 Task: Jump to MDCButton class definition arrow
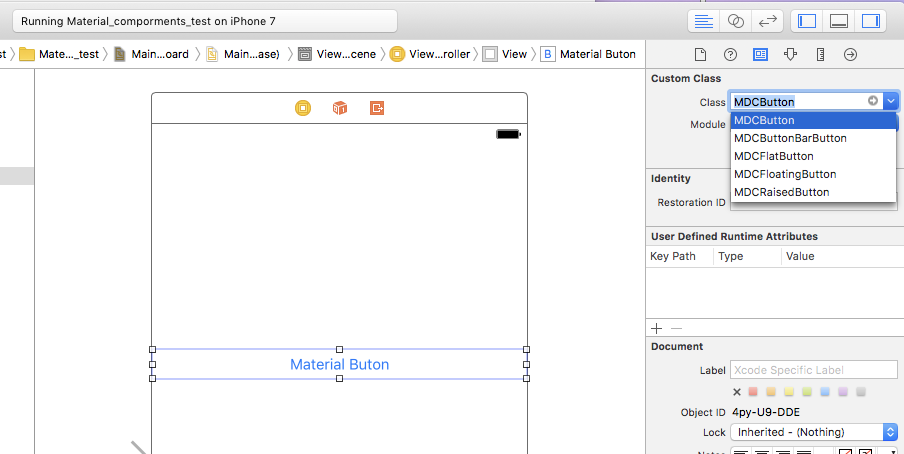(873, 101)
